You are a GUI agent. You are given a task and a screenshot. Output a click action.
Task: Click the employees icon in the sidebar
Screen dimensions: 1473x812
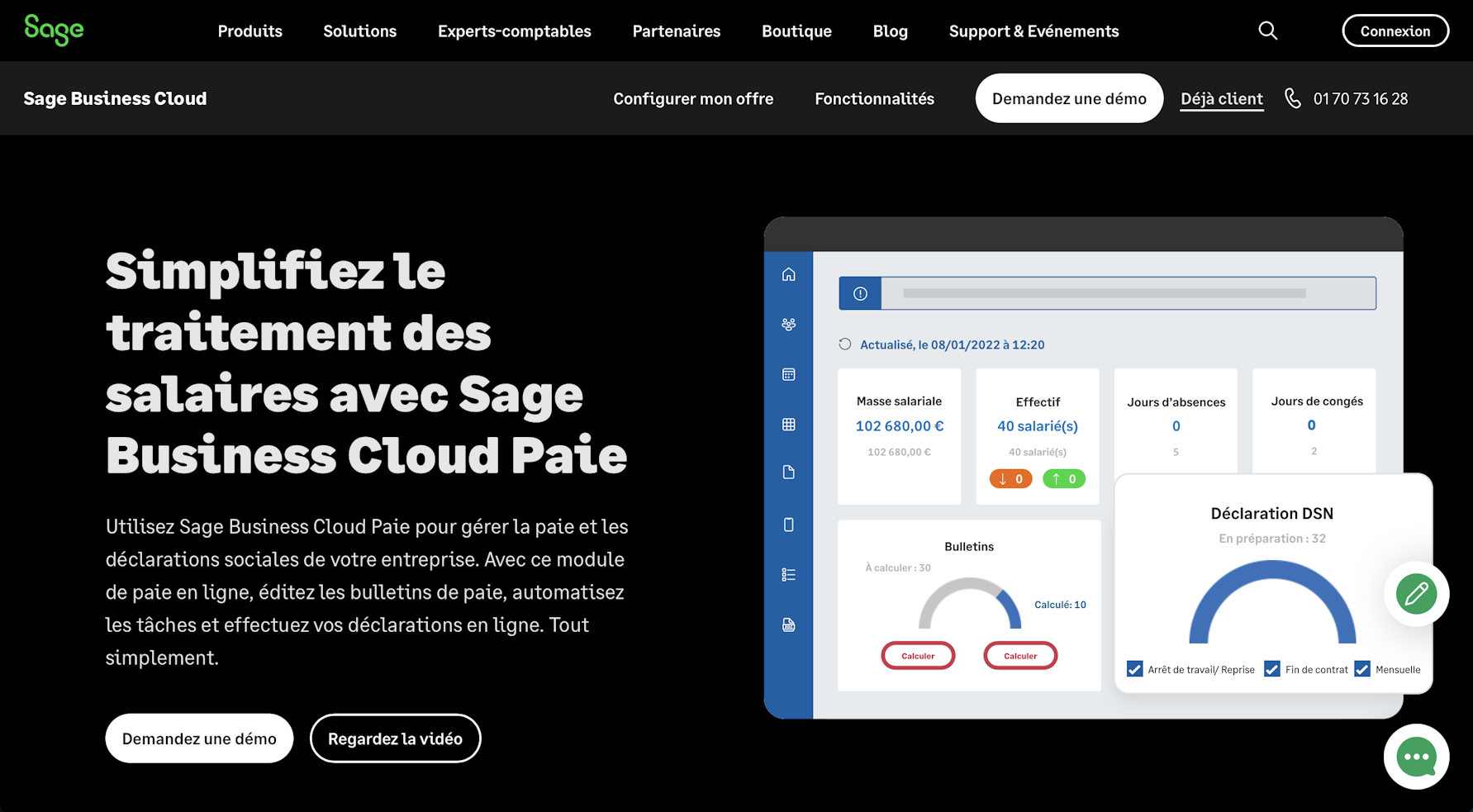[789, 324]
